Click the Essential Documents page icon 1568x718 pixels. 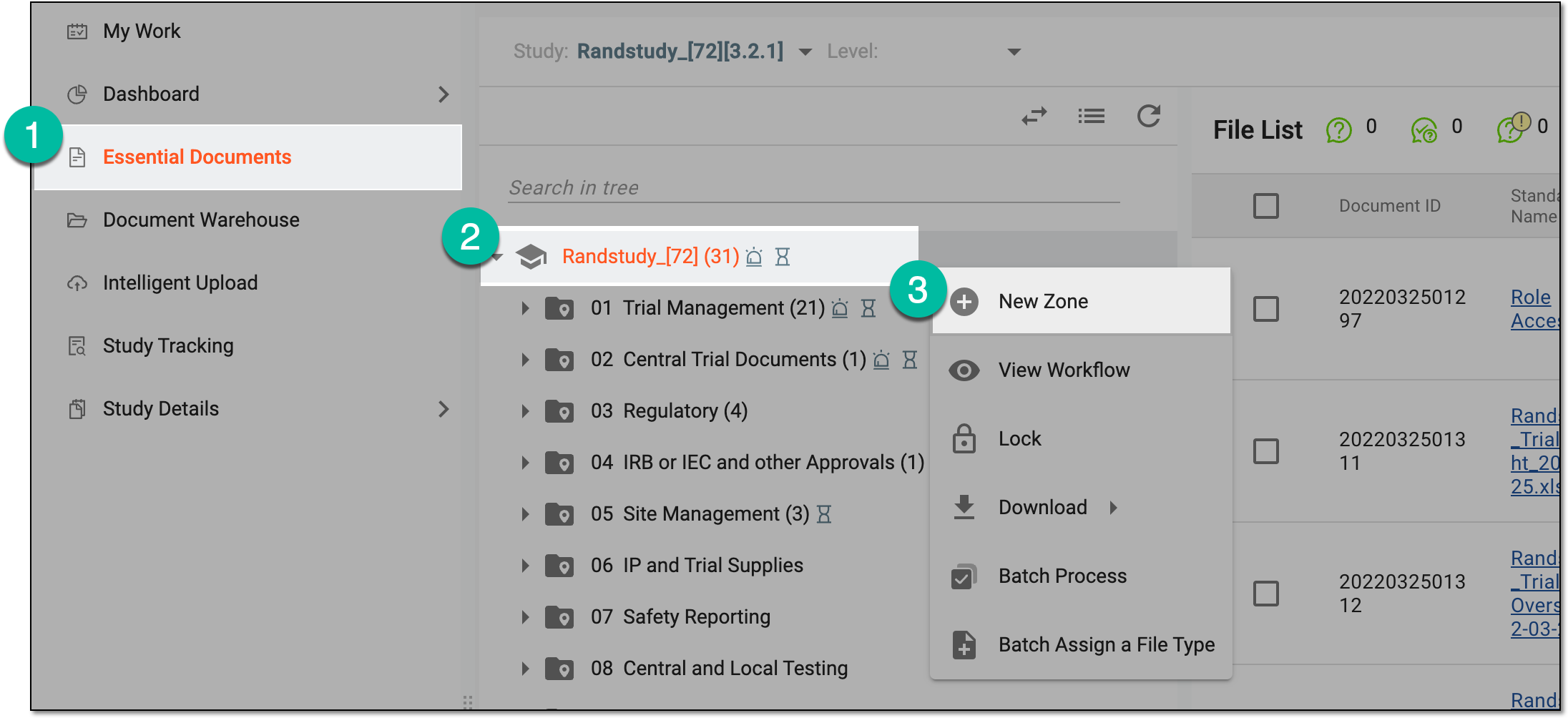click(77, 157)
